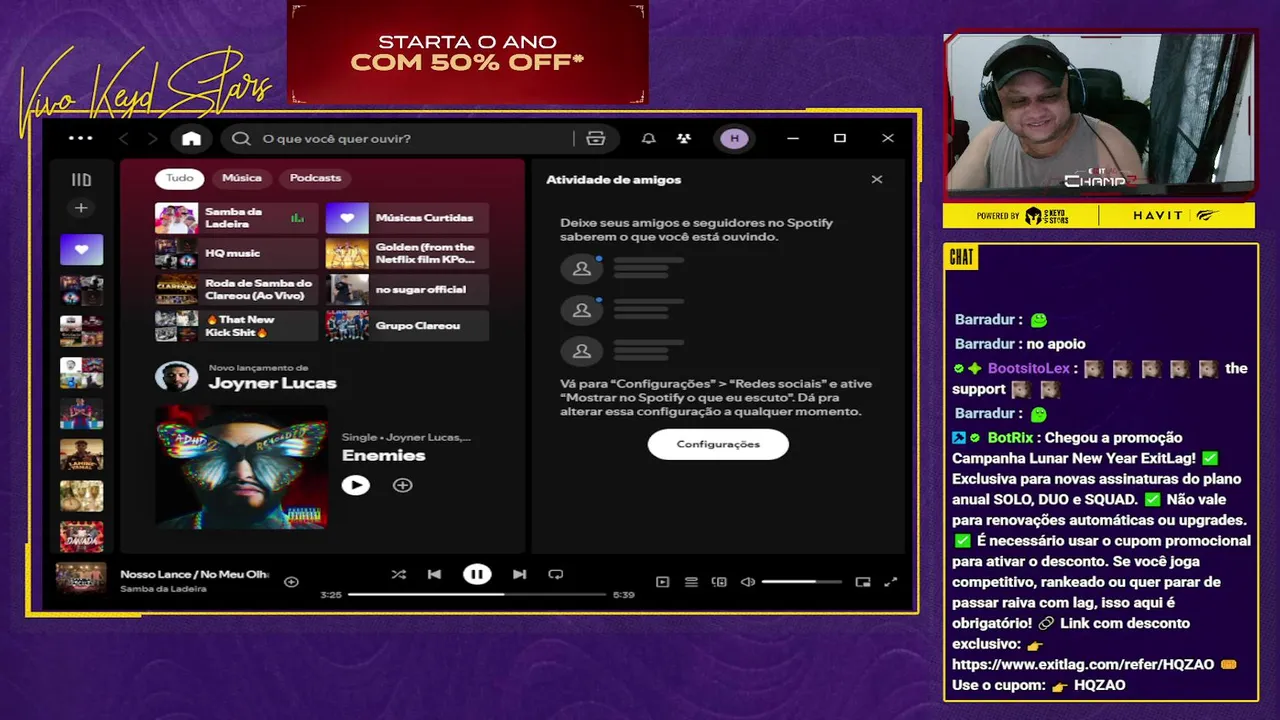Viewport: 1280px width, 720px height.
Task: Open the profile avatar "H" menu
Action: [x=735, y=138]
